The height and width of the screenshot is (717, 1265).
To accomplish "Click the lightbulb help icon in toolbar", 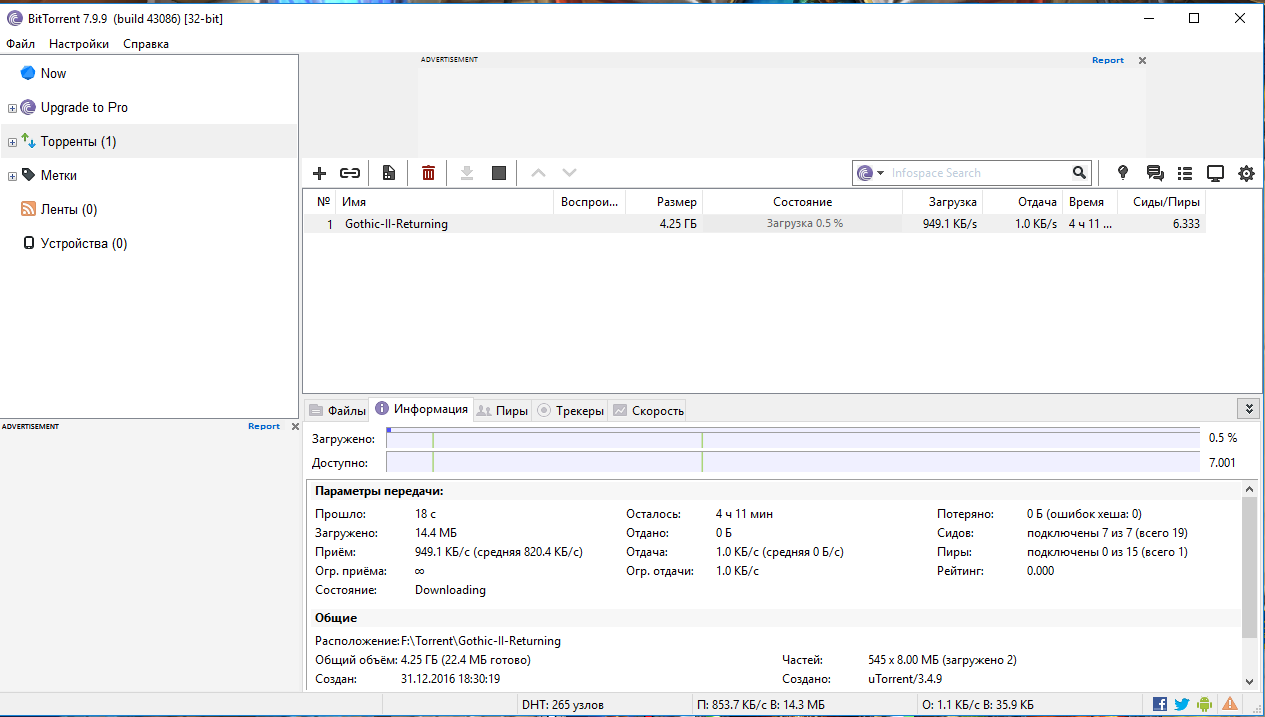I will click(x=1123, y=173).
